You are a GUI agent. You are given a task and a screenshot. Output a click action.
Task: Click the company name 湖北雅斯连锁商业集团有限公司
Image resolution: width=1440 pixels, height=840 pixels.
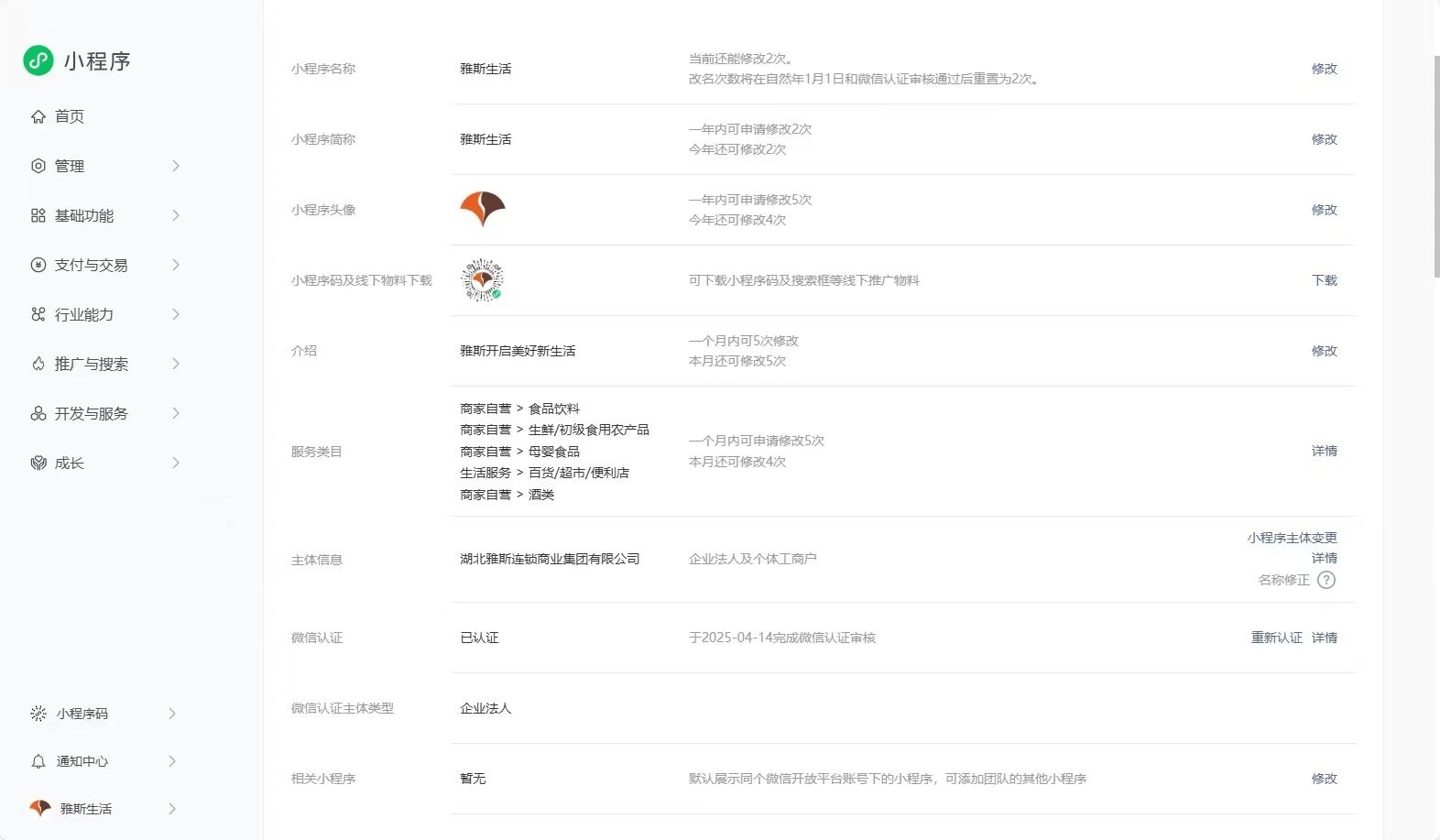pos(550,559)
